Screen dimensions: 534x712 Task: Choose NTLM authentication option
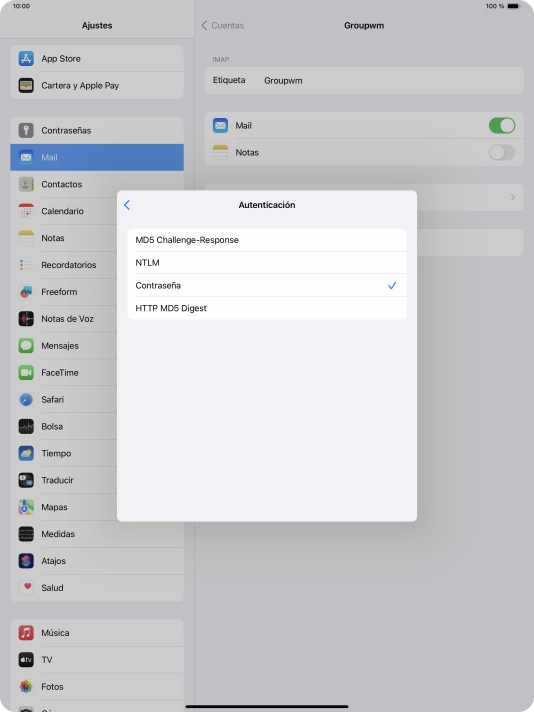[x=267, y=263]
